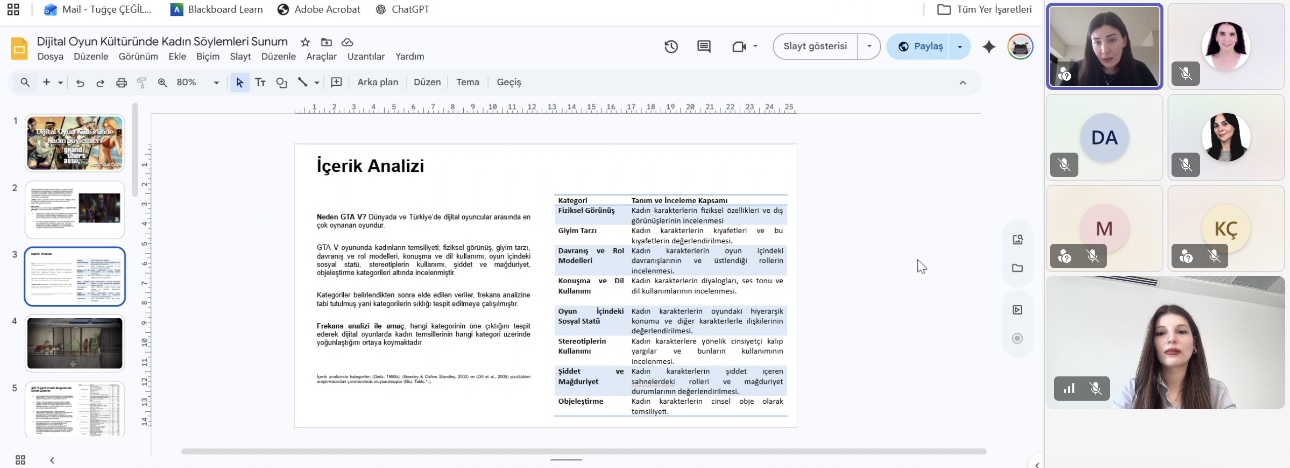The image size is (1290, 468).
Task: Star the presentation title
Action: [x=307, y=42]
